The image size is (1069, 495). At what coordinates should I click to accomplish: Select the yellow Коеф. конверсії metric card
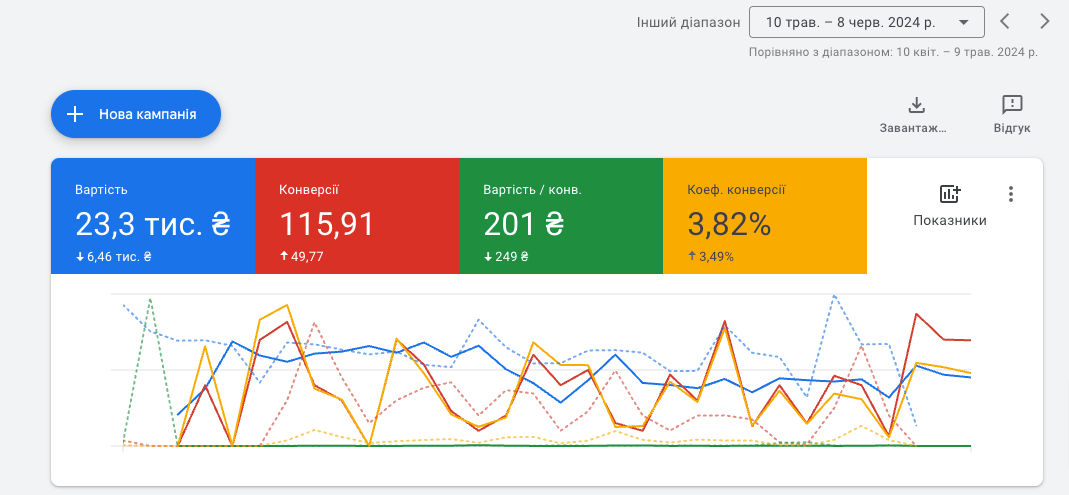coord(765,216)
